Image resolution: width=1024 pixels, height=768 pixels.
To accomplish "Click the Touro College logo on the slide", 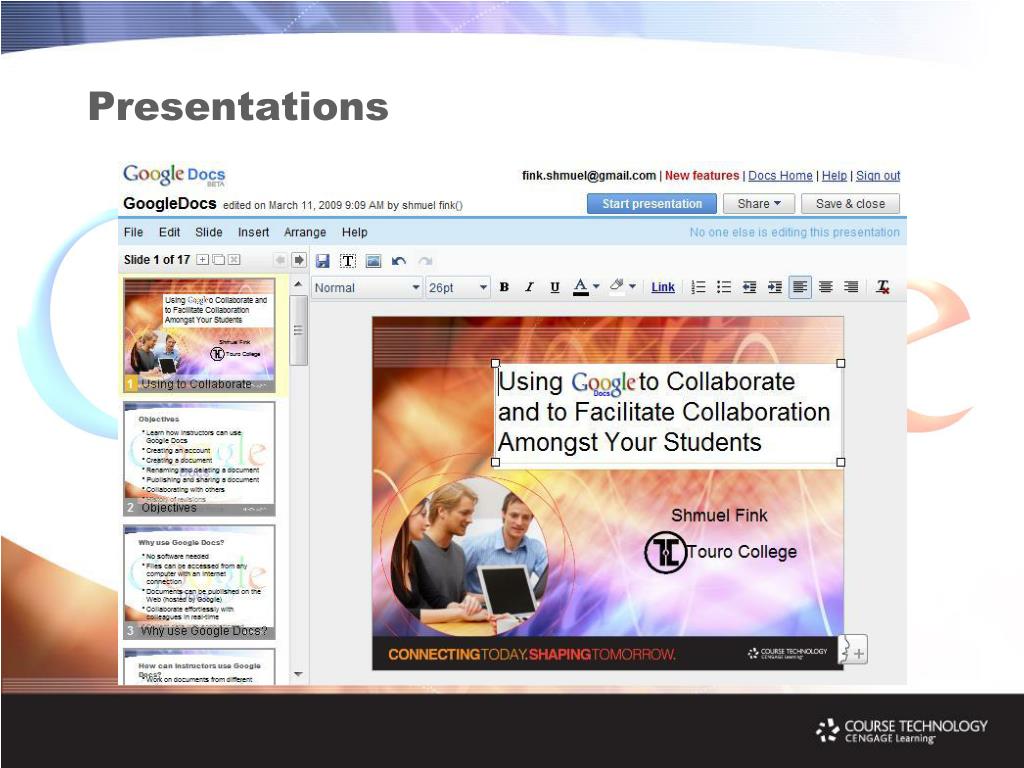I will (x=665, y=552).
